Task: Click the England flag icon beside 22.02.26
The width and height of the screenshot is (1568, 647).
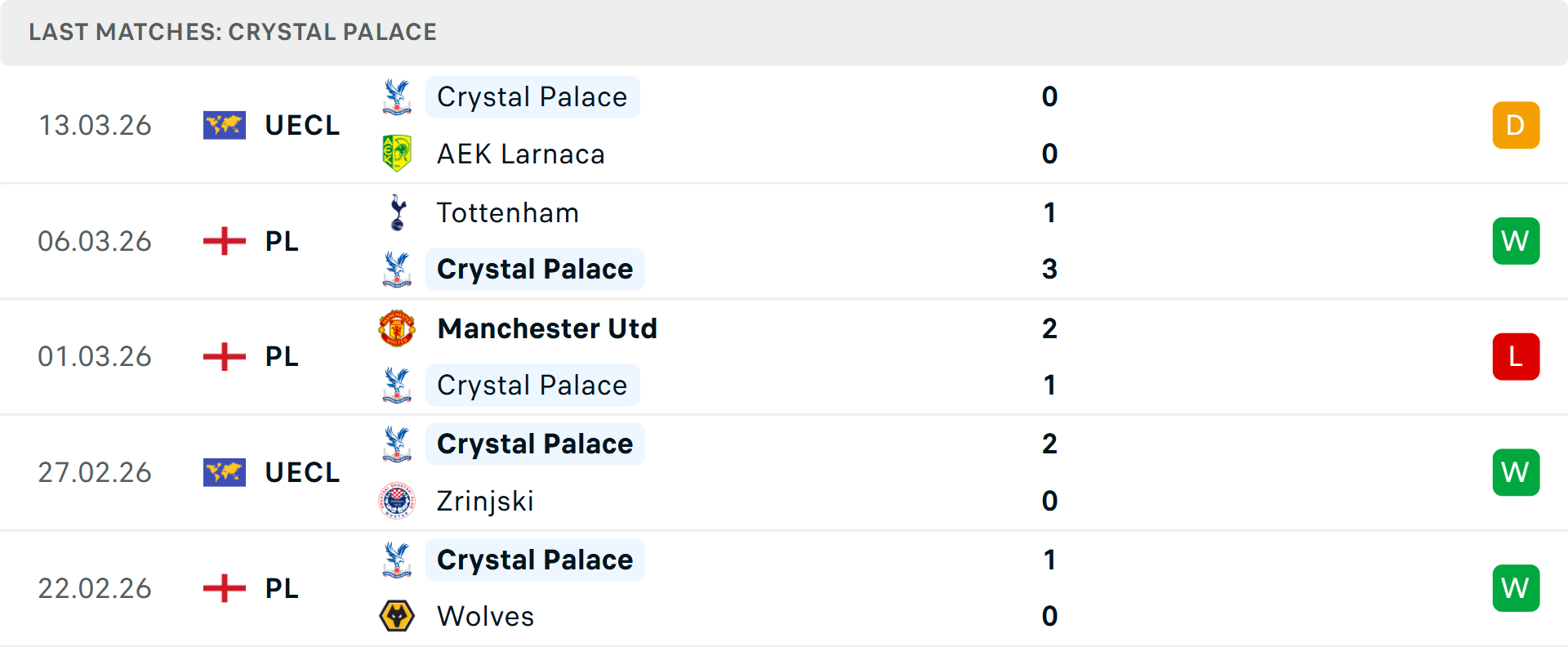Action: (x=224, y=588)
